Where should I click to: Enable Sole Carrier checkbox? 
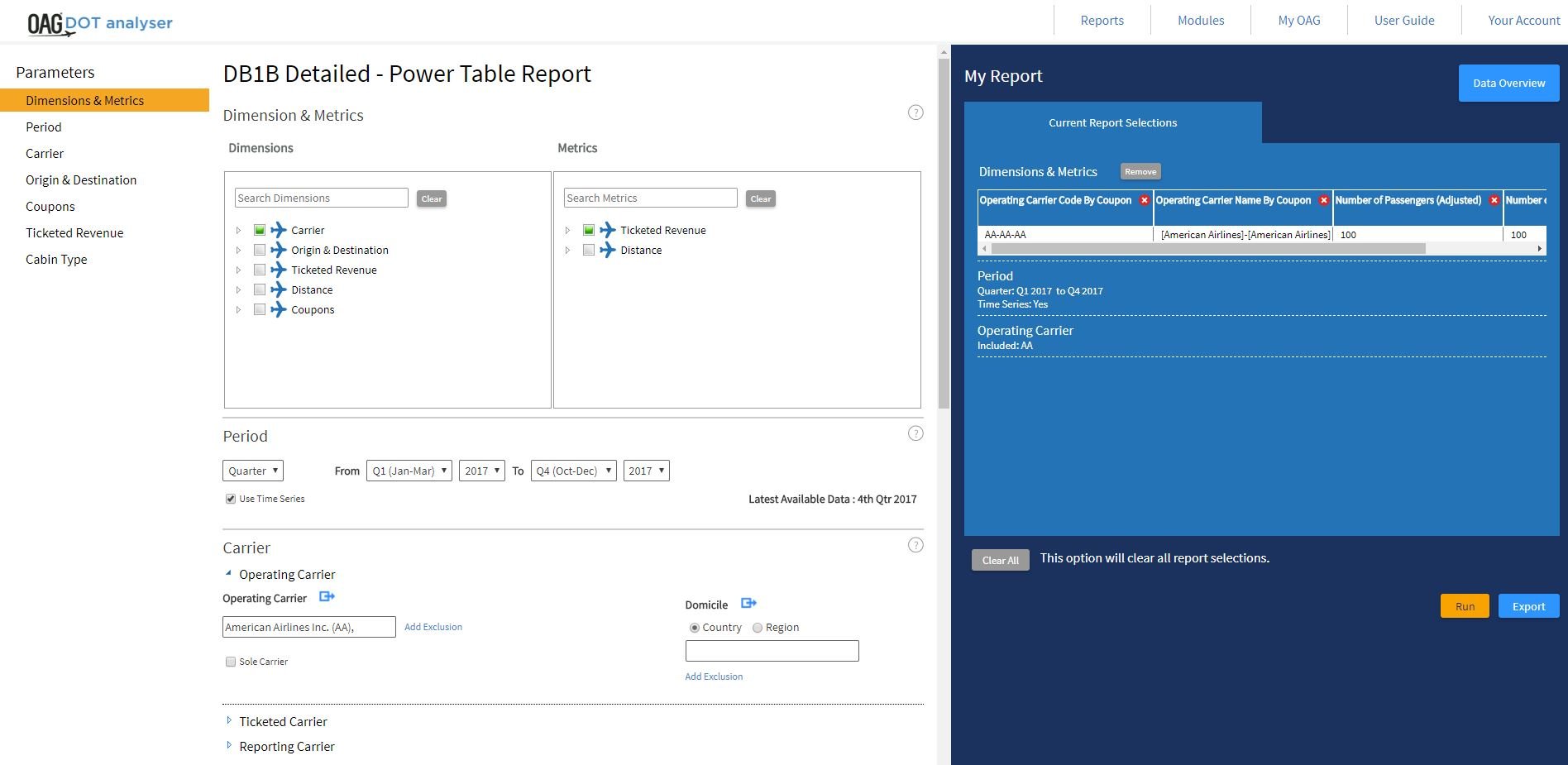tap(231, 662)
